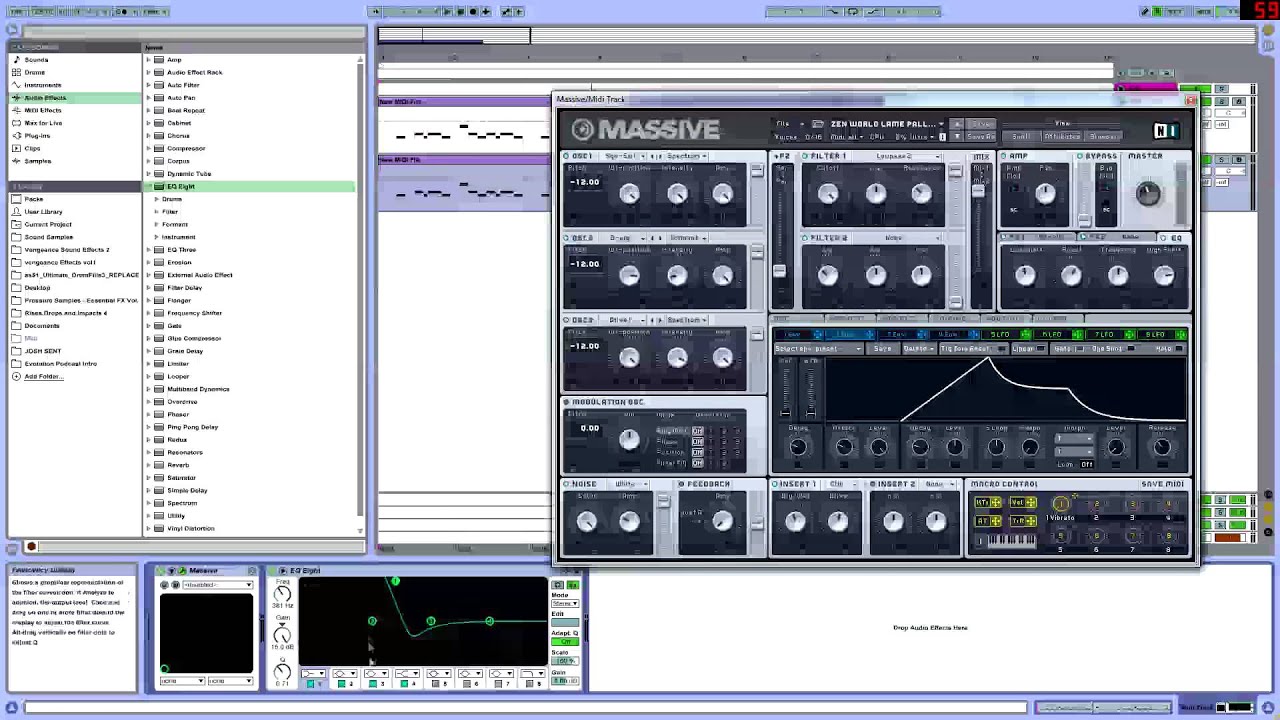Click OSC1 Pitch value -12.00
This screenshot has width=1280, height=720.
pyautogui.click(x=585, y=183)
